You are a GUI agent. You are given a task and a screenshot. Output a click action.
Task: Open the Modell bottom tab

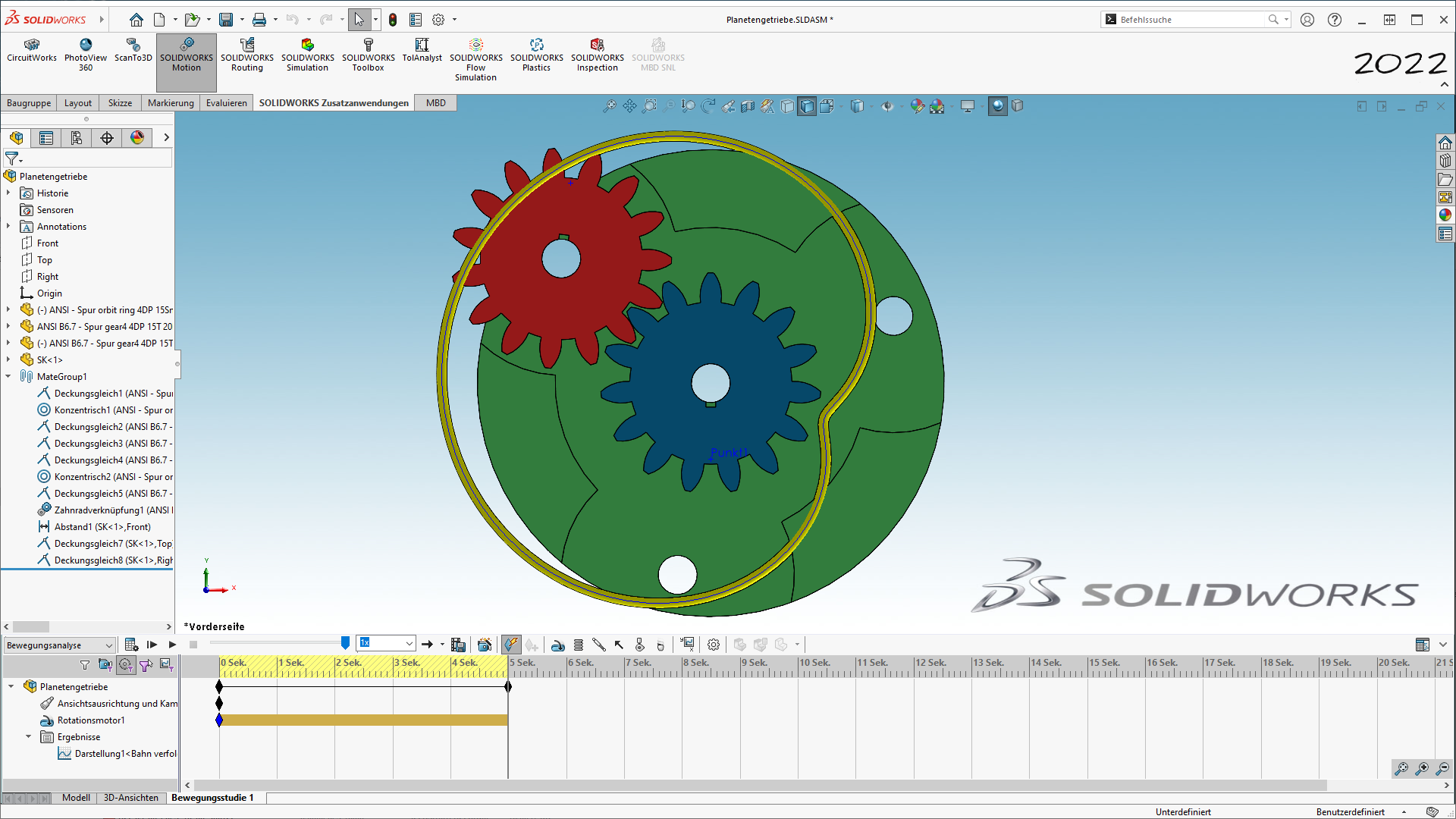point(76,798)
